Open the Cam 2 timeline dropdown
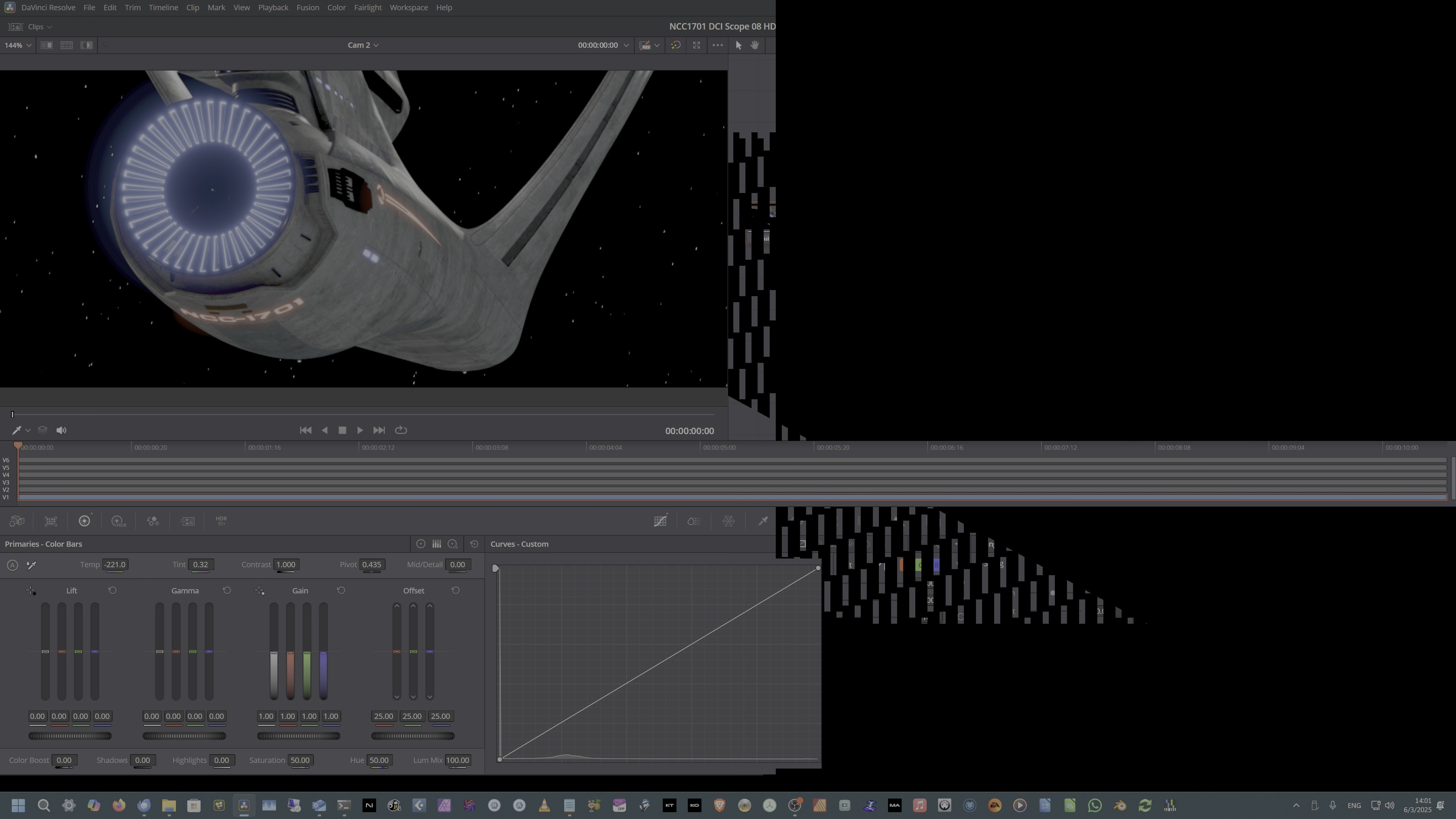 click(x=363, y=45)
